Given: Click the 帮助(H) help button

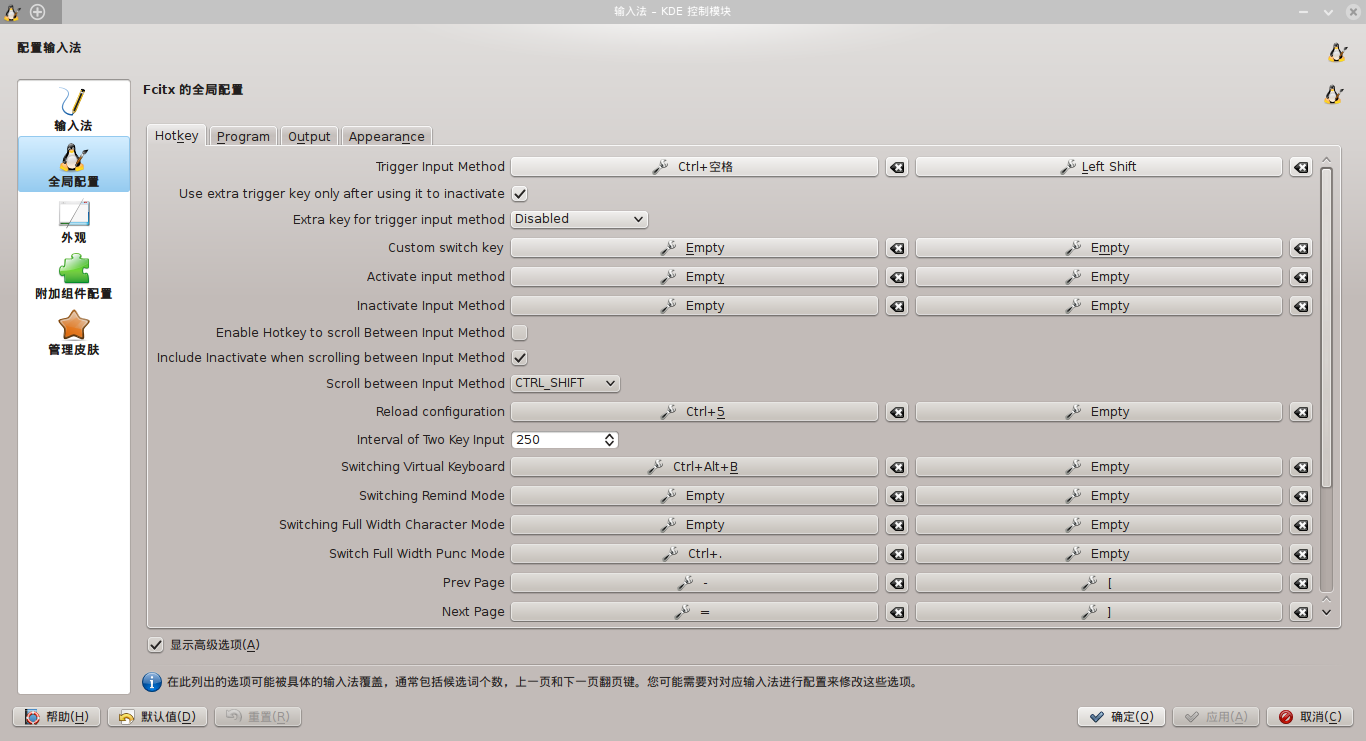Looking at the screenshot, I should point(56,717).
